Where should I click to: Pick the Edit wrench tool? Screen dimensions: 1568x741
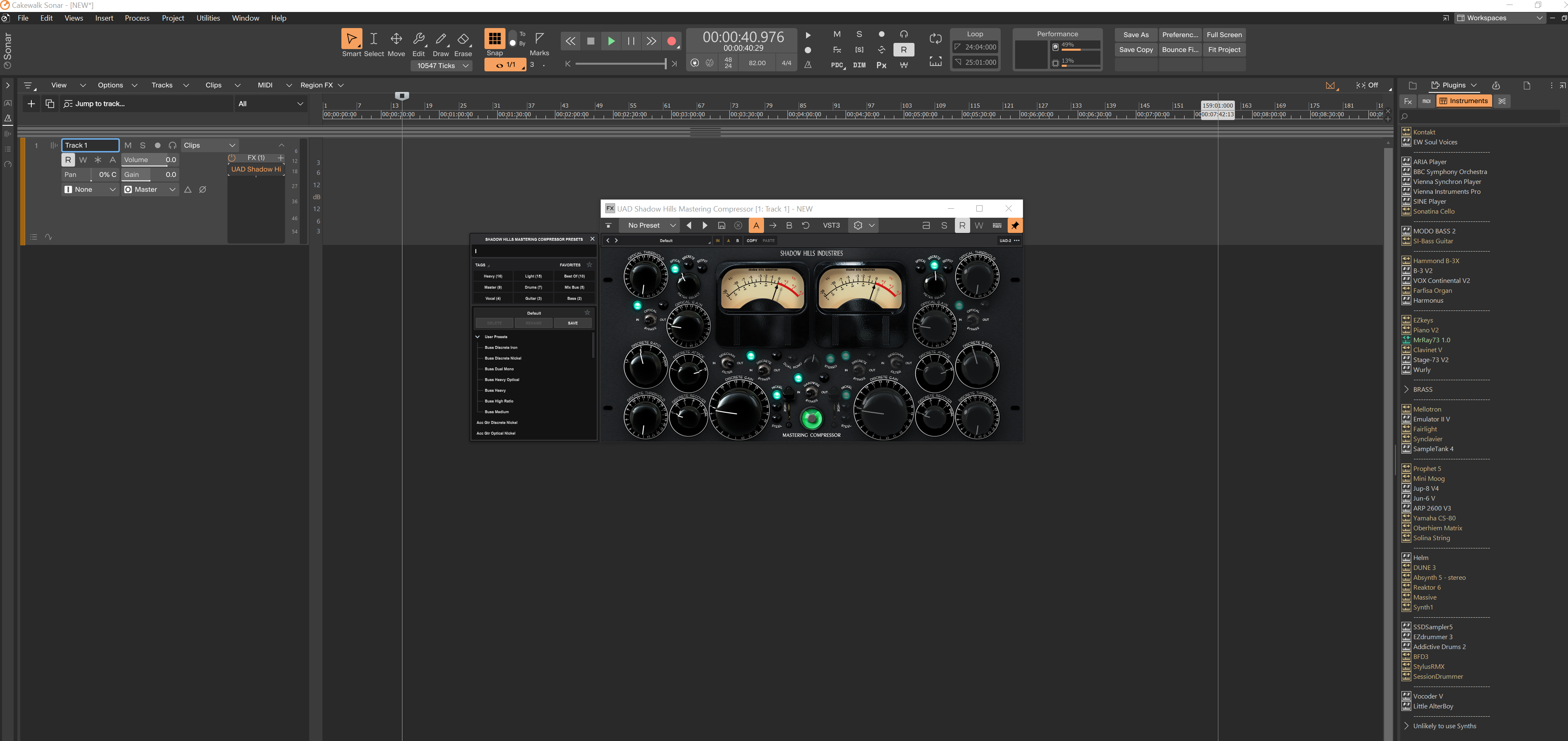(x=419, y=39)
